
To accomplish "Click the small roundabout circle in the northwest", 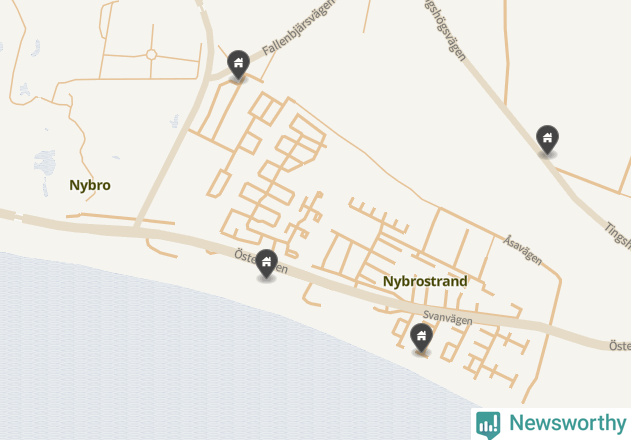I will (151, 54).
